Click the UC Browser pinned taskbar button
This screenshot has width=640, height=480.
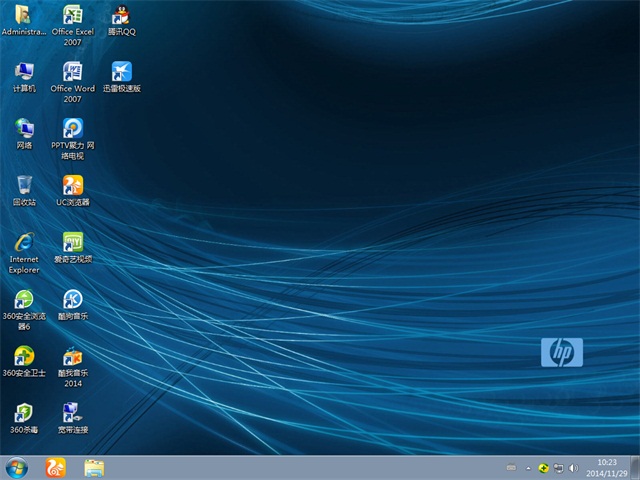(x=55, y=467)
